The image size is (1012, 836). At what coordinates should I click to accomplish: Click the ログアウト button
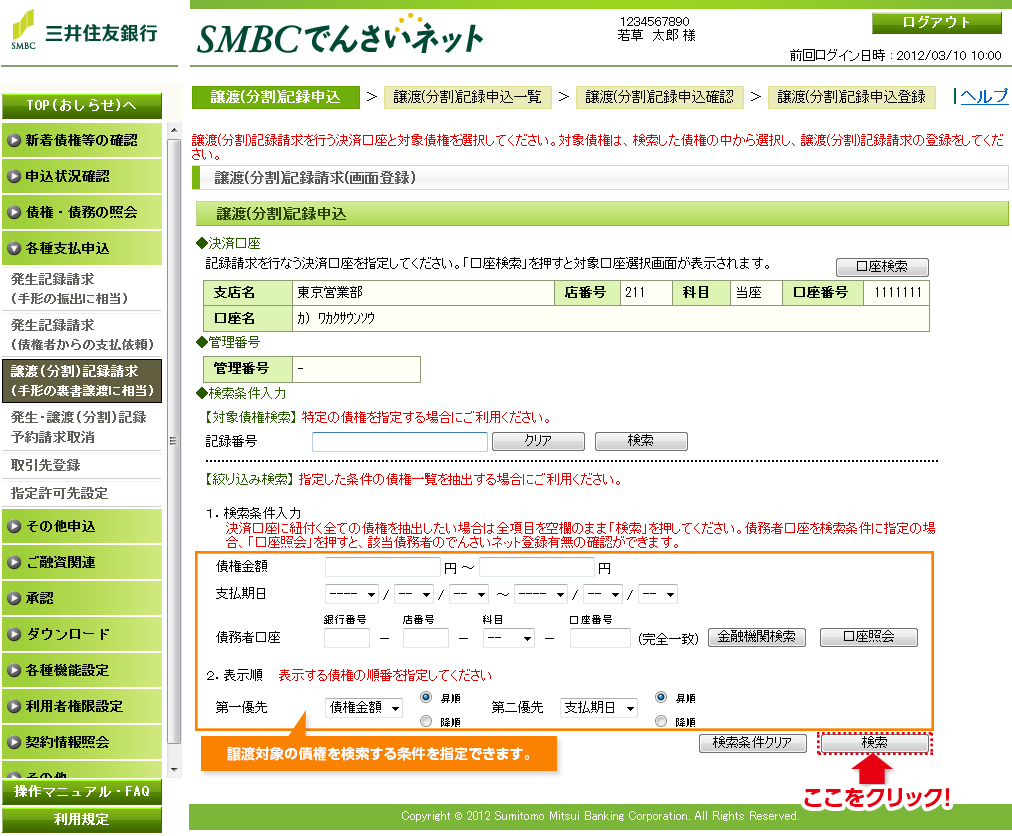(x=936, y=23)
